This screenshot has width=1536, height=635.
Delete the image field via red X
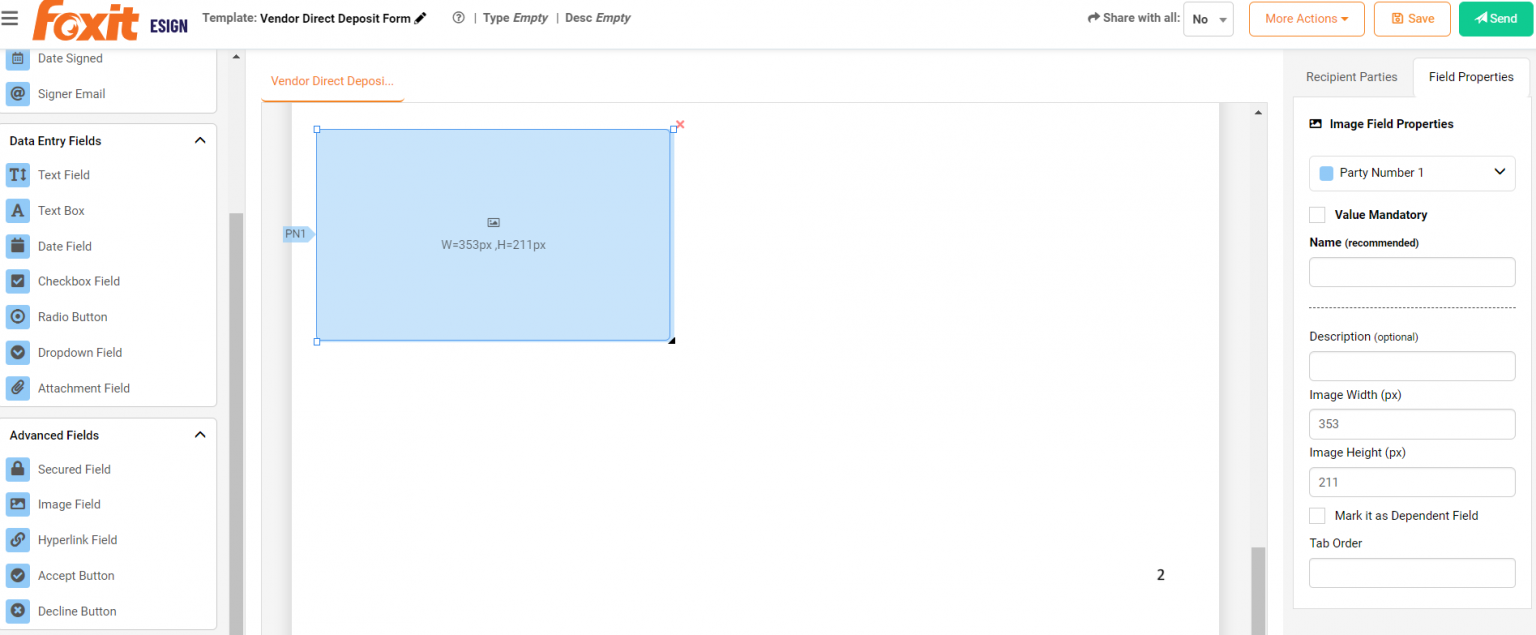(x=679, y=124)
